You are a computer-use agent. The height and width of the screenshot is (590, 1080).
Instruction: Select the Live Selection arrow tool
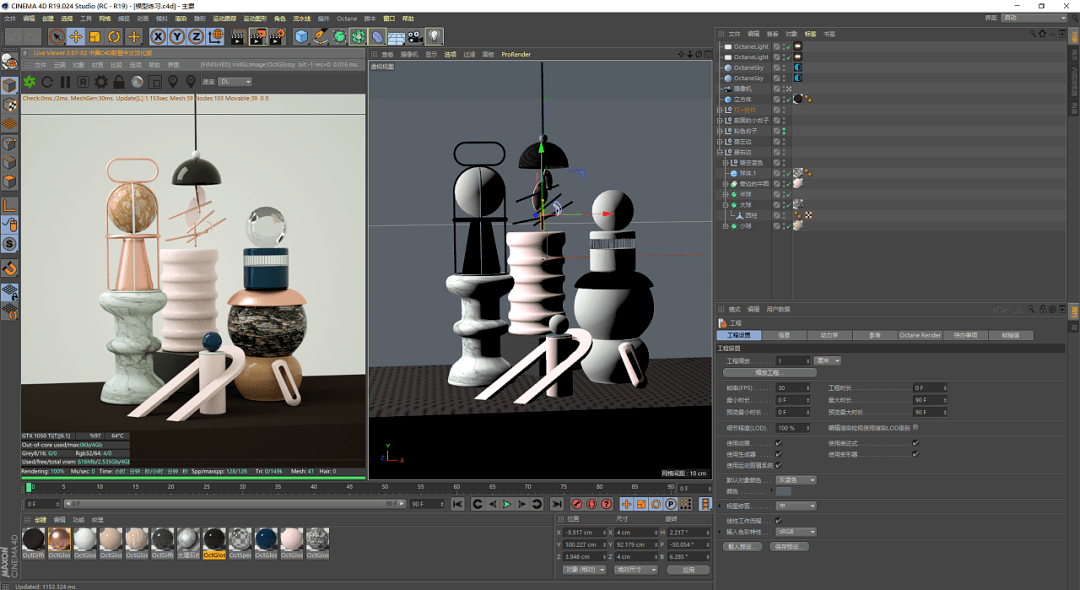[x=56, y=36]
